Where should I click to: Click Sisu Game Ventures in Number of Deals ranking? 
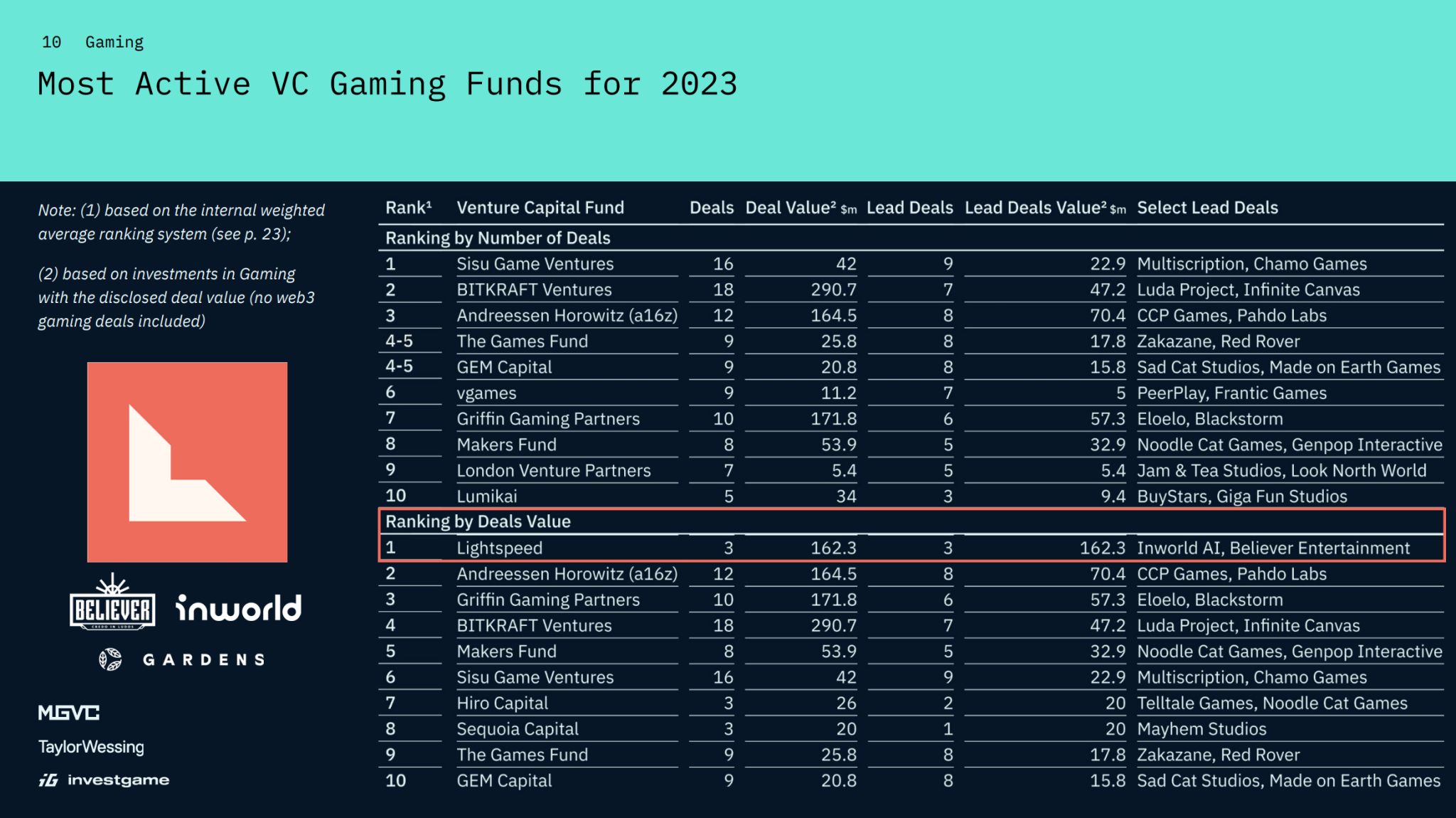(535, 264)
